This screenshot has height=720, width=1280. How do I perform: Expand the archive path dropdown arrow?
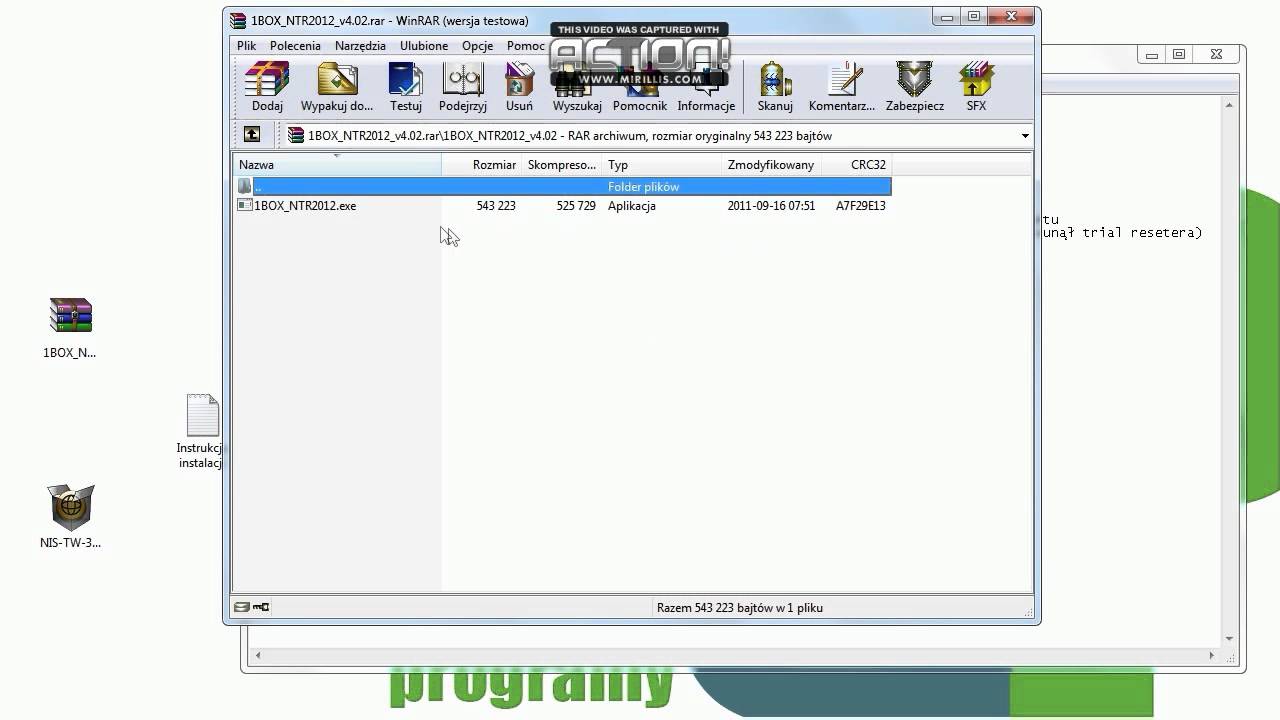click(1025, 136)
